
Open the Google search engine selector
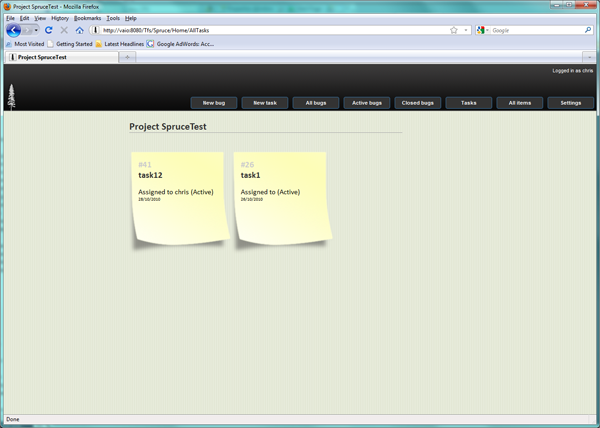pos(483,30)
